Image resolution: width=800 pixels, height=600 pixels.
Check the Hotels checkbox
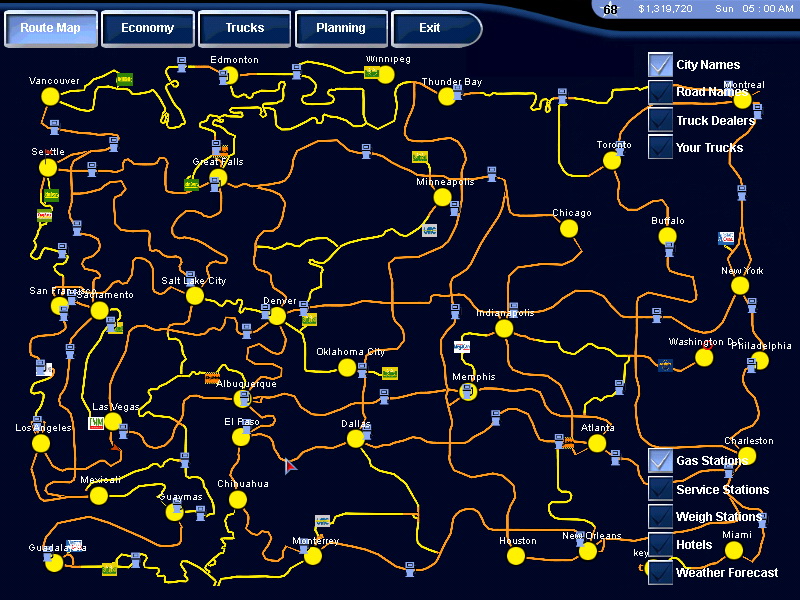coord(660,544)
